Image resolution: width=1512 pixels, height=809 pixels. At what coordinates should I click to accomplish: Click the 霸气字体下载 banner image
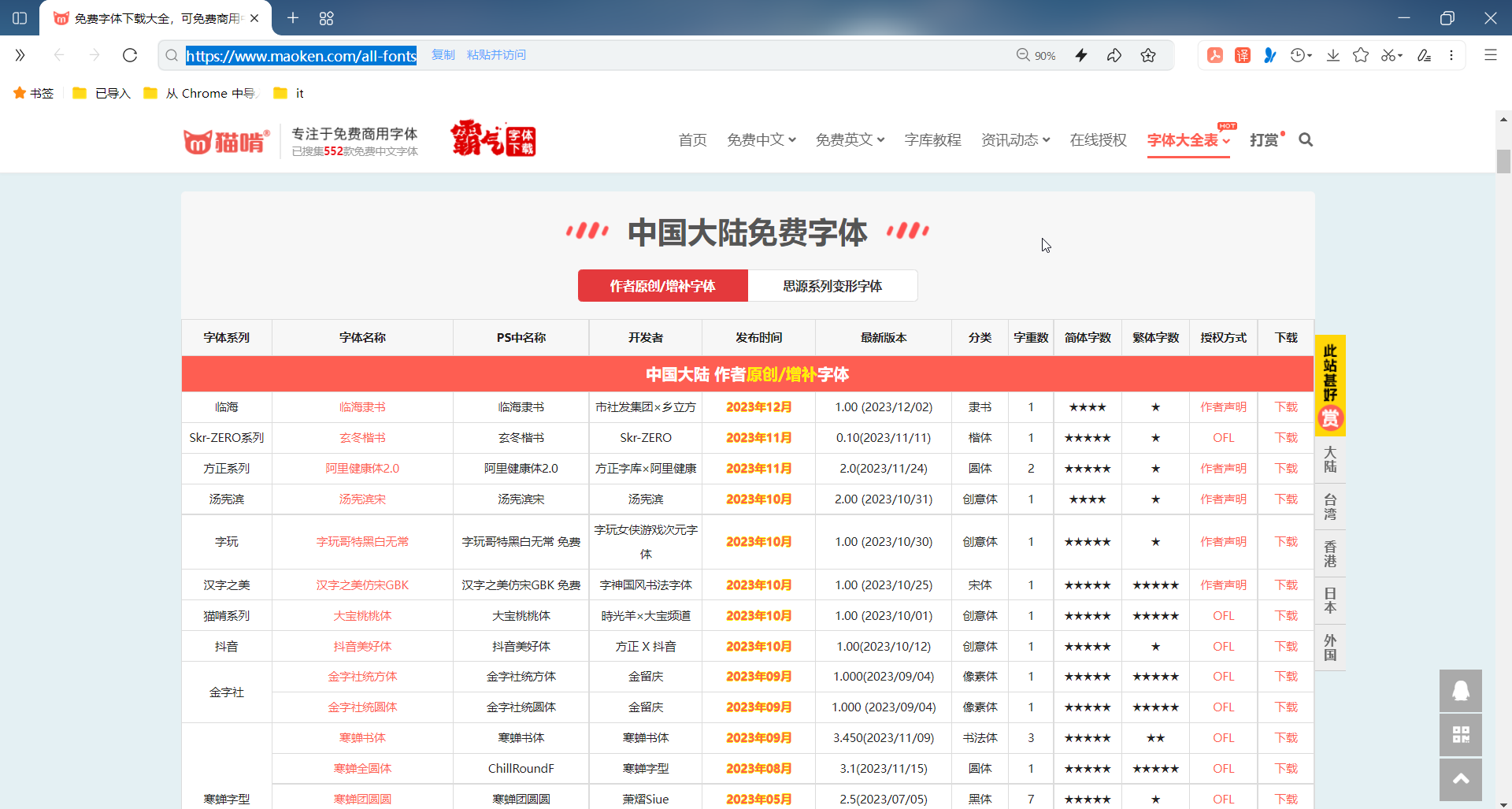coord(493,139)
